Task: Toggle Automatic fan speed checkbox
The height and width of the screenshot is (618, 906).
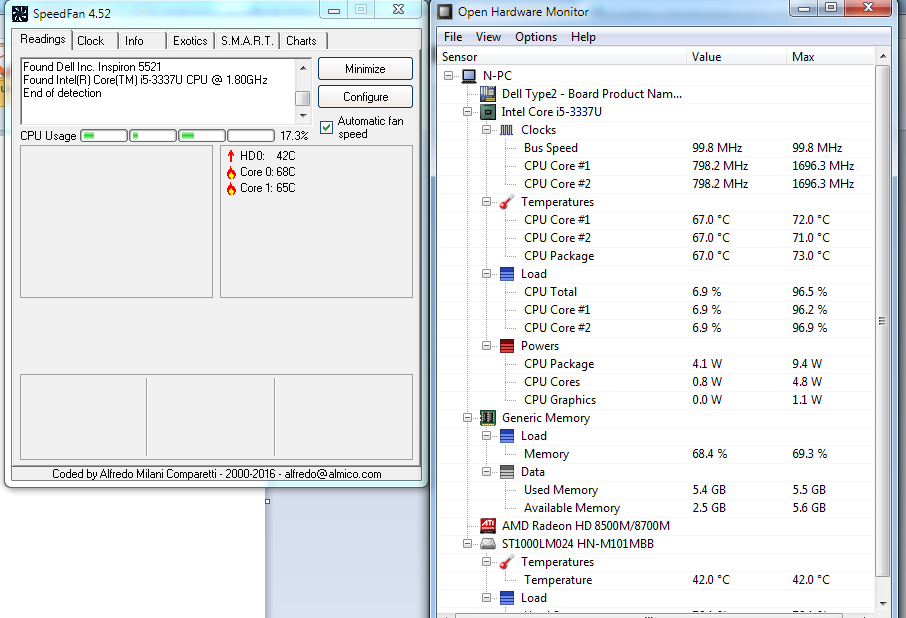Action: coord(326,127)
